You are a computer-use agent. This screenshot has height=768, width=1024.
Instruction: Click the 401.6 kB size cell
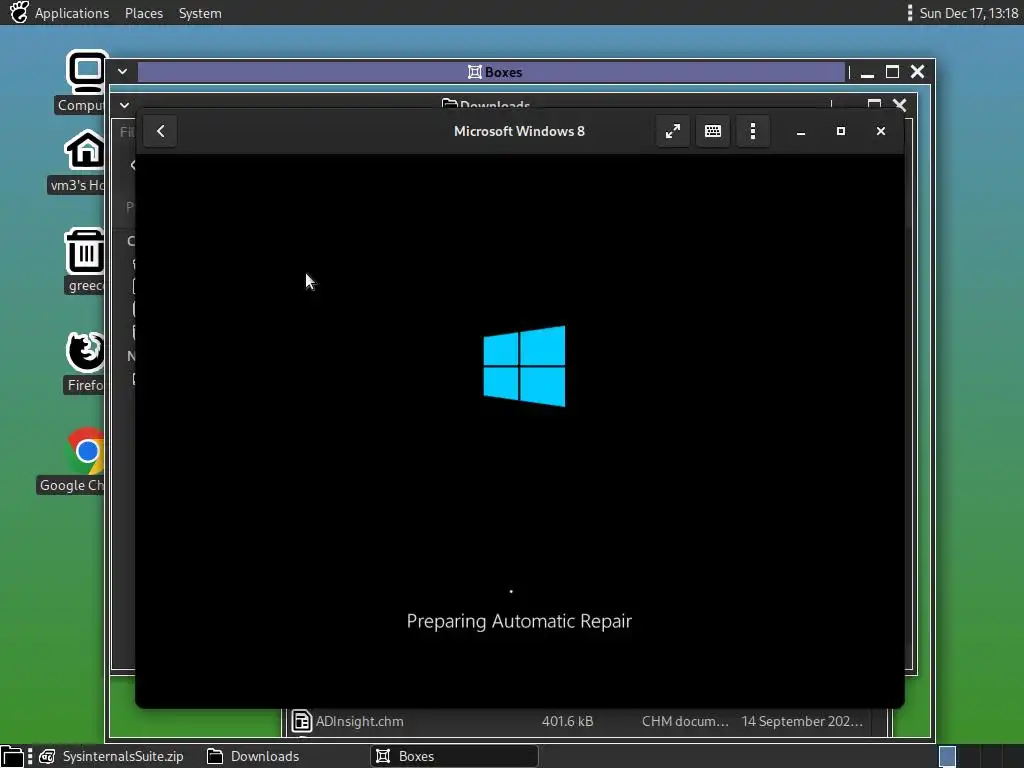[x=567, y=722]
